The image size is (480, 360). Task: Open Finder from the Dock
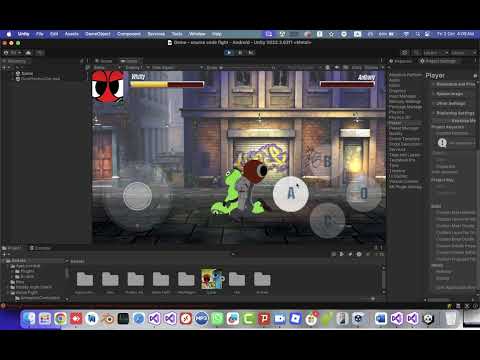click(x=29, y=319)
